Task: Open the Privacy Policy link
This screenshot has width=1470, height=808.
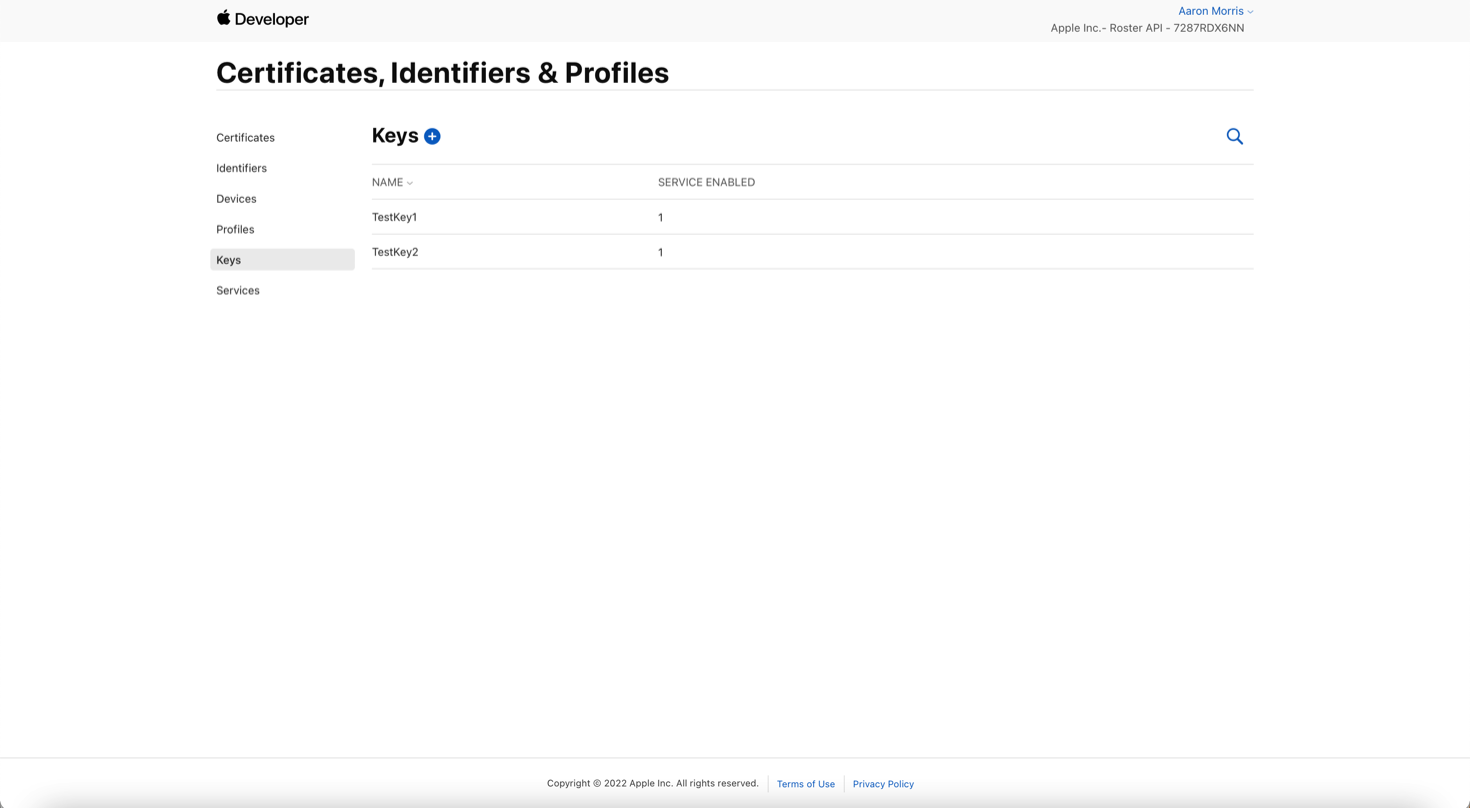Action: click(x=883, y=784)
